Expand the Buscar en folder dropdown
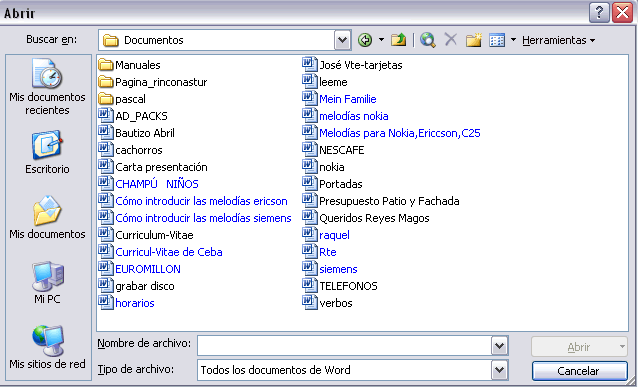The width and height of the screenshot is (638, 387). click(343, 40)
